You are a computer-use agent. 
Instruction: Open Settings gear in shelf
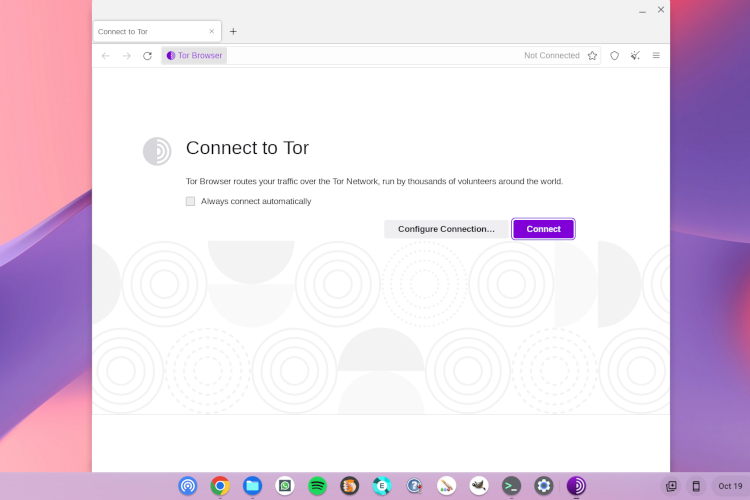543,486
